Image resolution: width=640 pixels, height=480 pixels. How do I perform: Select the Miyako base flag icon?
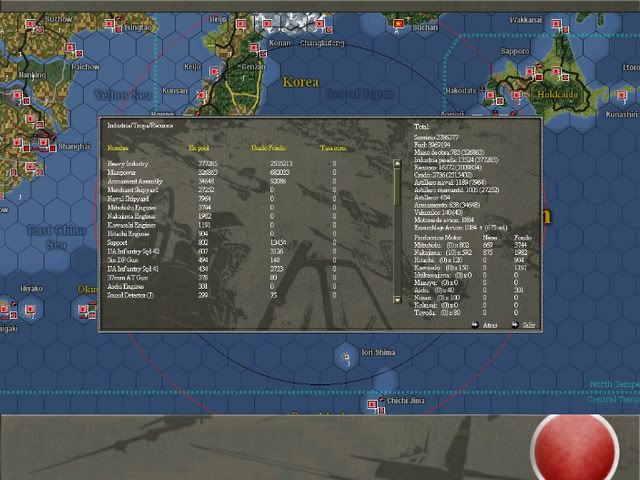(x=30, y=309)
